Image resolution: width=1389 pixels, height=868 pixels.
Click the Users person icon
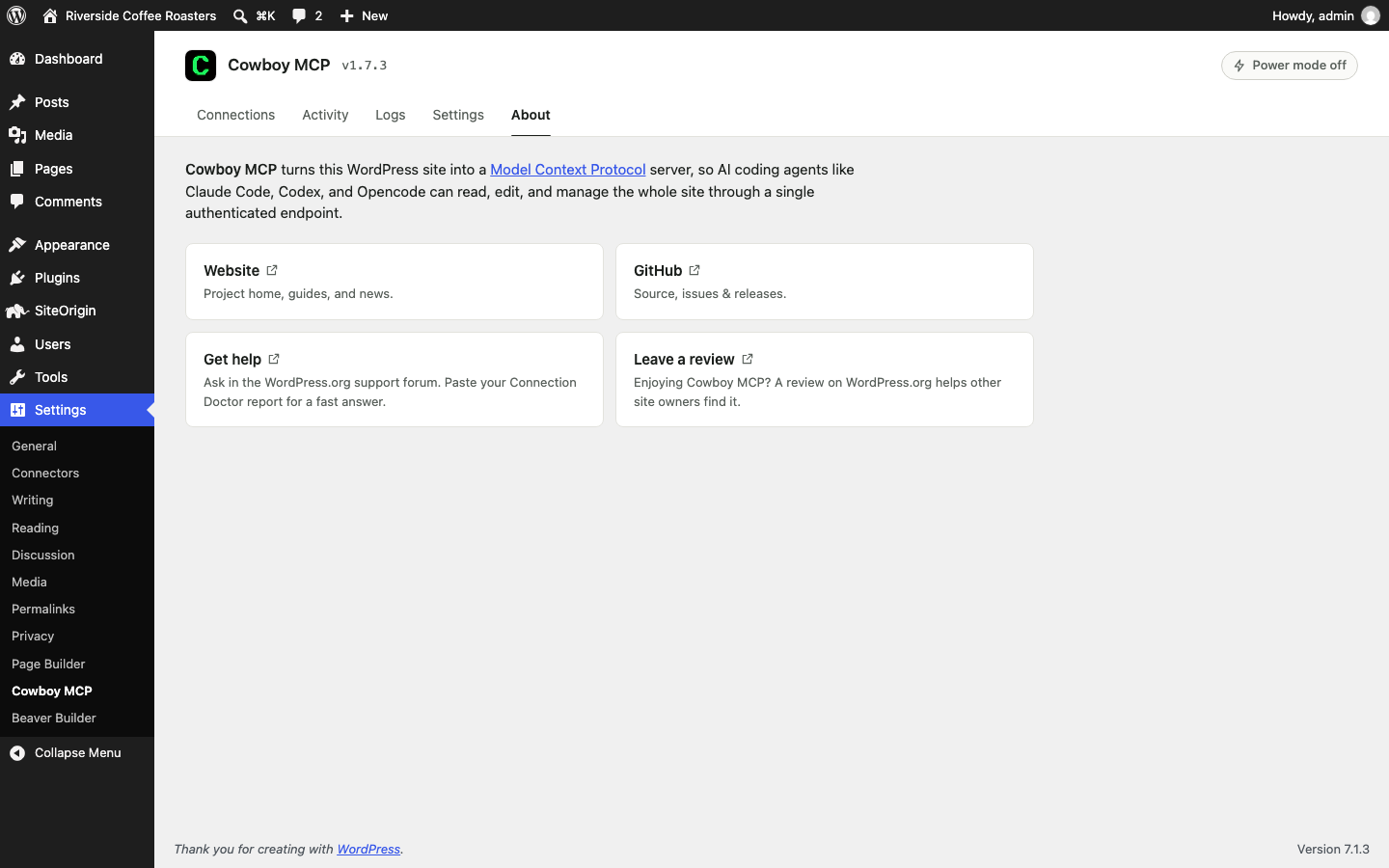[17, 344]
